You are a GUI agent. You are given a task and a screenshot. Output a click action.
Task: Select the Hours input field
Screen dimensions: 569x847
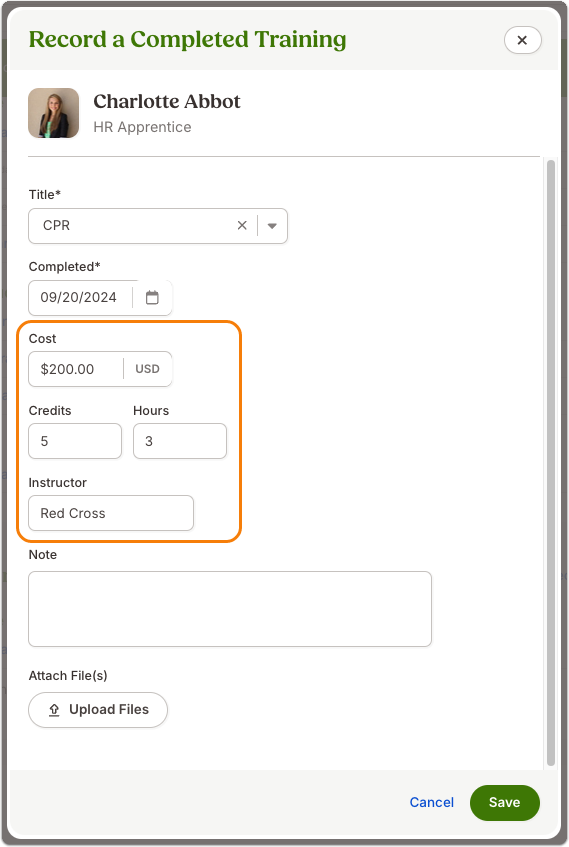180,441
